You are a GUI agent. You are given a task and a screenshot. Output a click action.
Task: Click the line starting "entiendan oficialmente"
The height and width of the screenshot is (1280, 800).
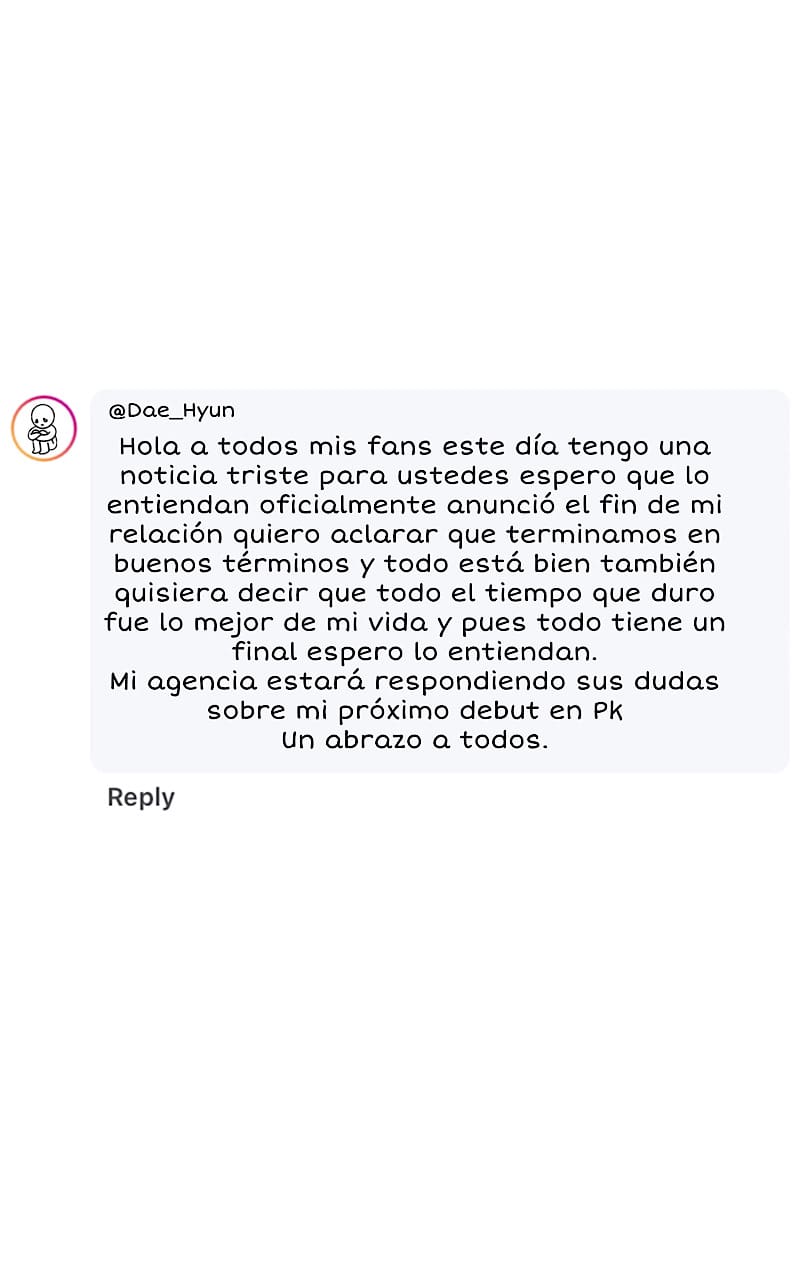(x=414, y=505)
